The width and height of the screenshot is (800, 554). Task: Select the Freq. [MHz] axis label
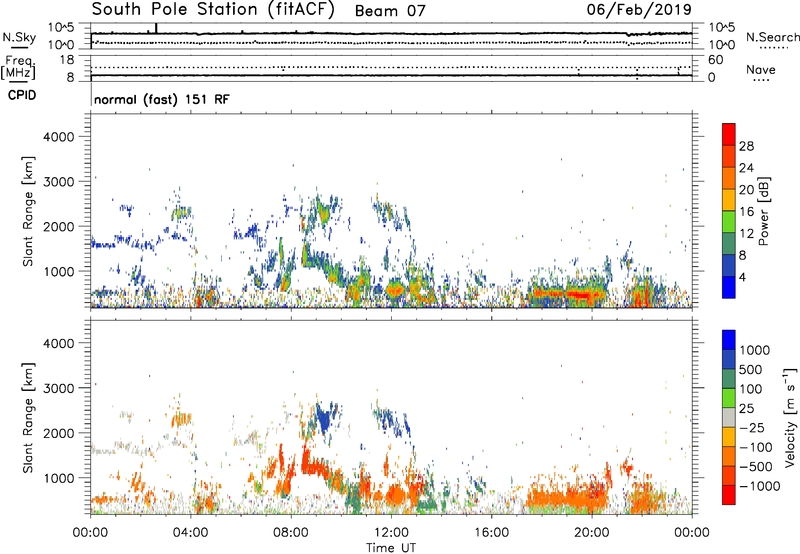coord(18,67)
